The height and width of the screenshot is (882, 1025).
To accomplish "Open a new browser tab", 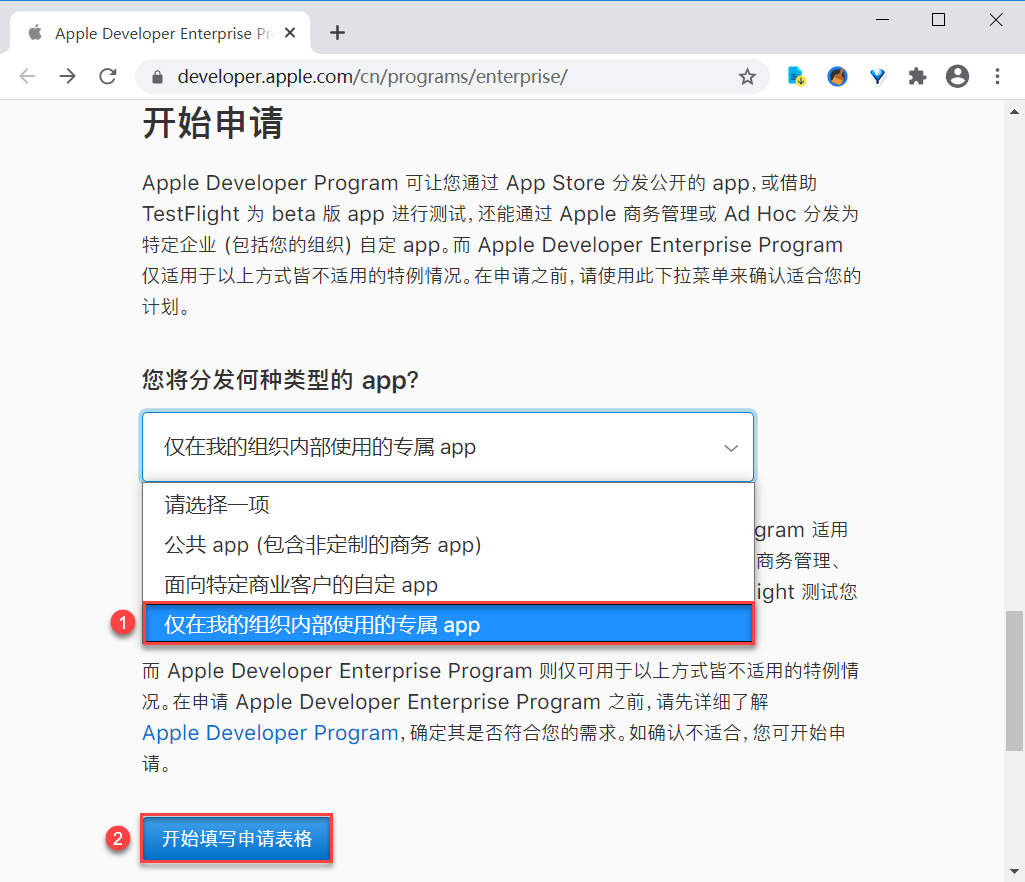I will point(337,33).
